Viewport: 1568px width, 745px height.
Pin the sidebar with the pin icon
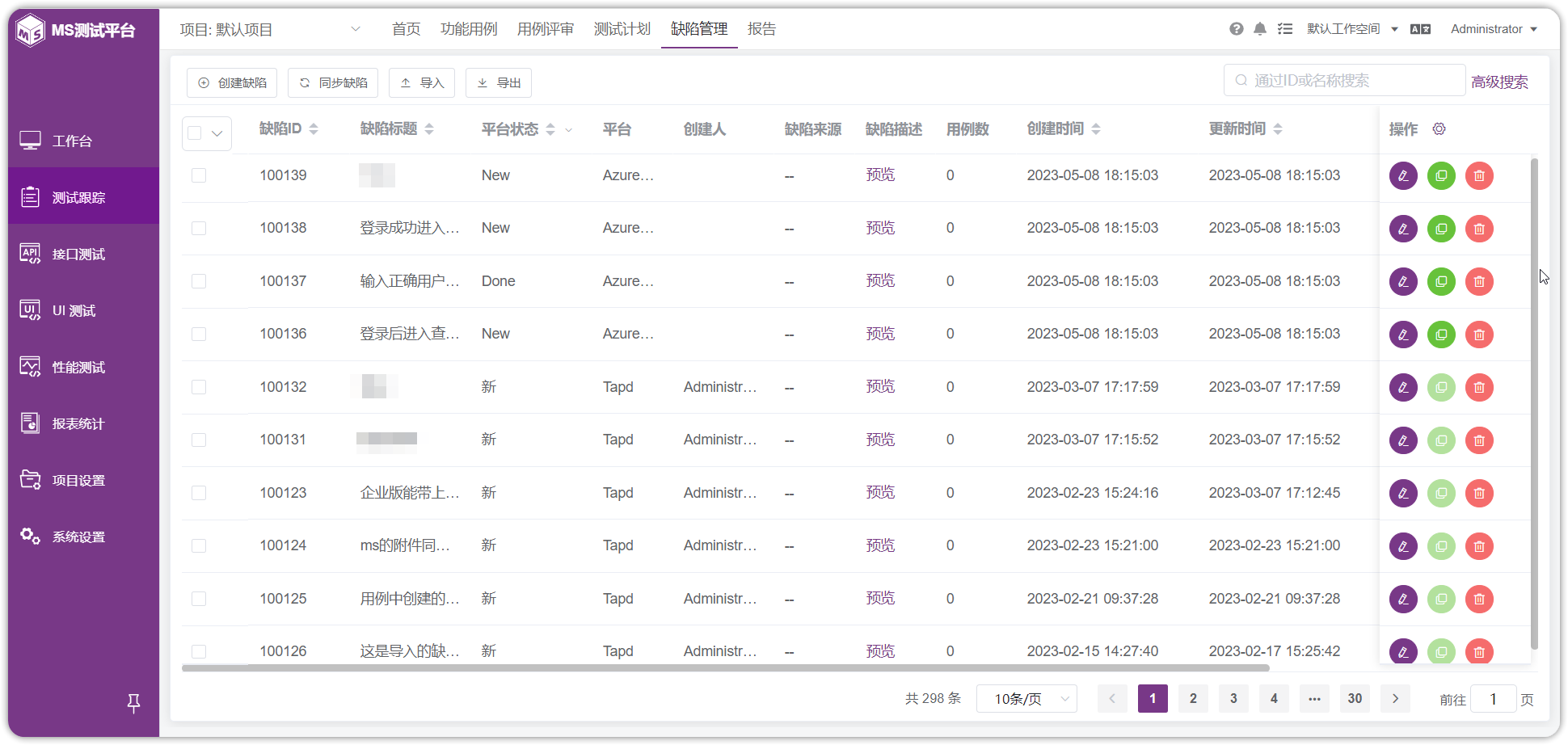coord(134,703)
